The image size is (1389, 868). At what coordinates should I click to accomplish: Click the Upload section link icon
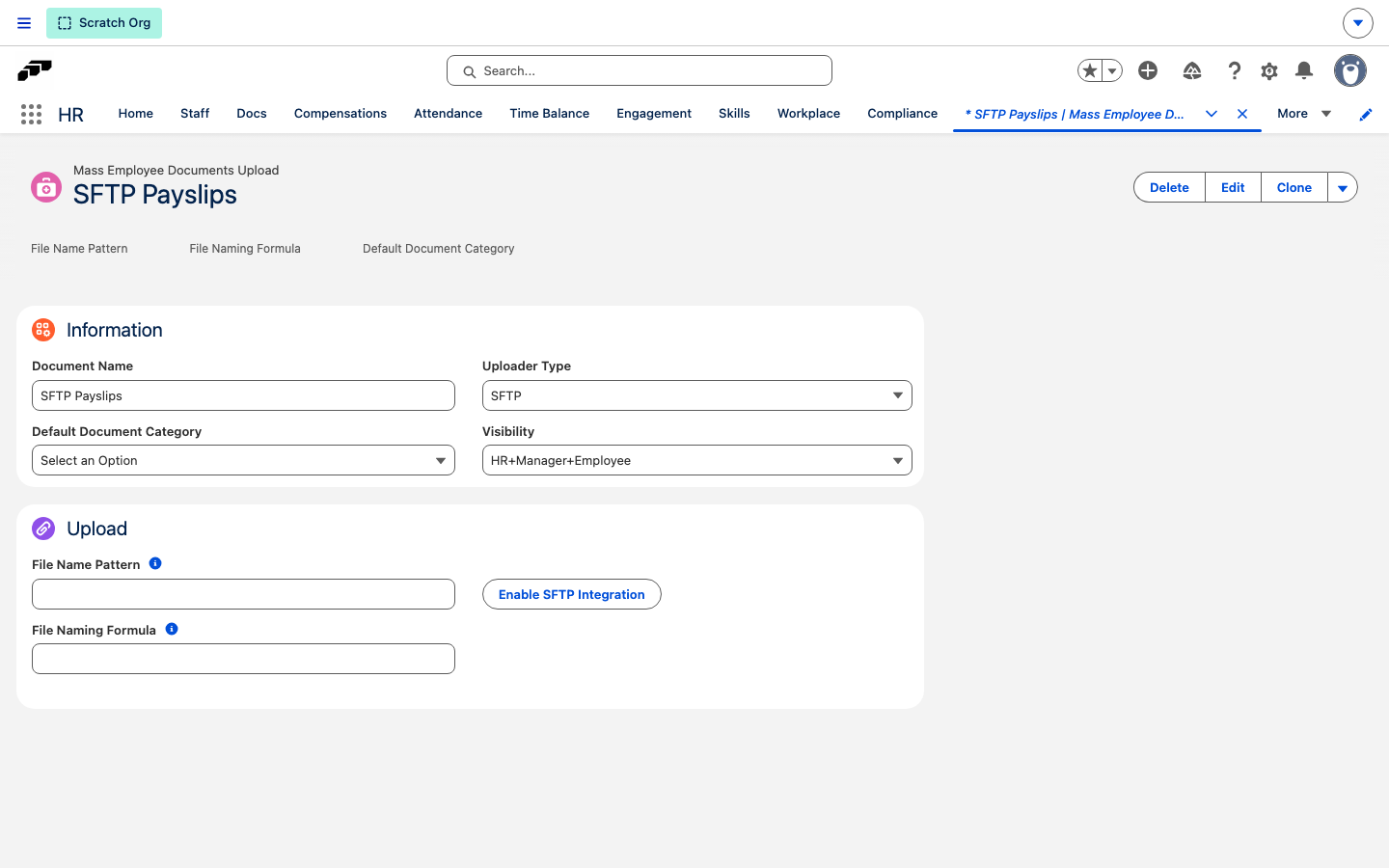43,529
